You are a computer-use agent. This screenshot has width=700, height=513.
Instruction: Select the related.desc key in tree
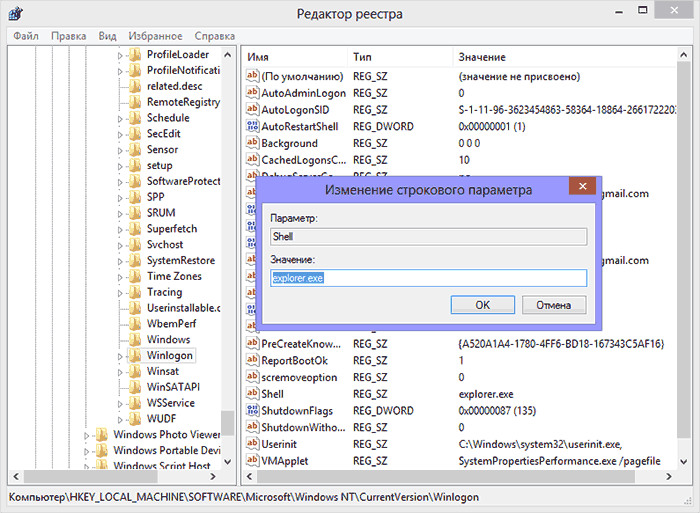pos(175,86)
